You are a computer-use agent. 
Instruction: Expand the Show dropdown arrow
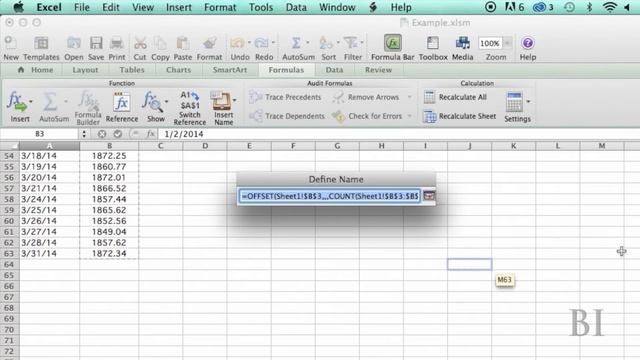click(x=166, y=101)
